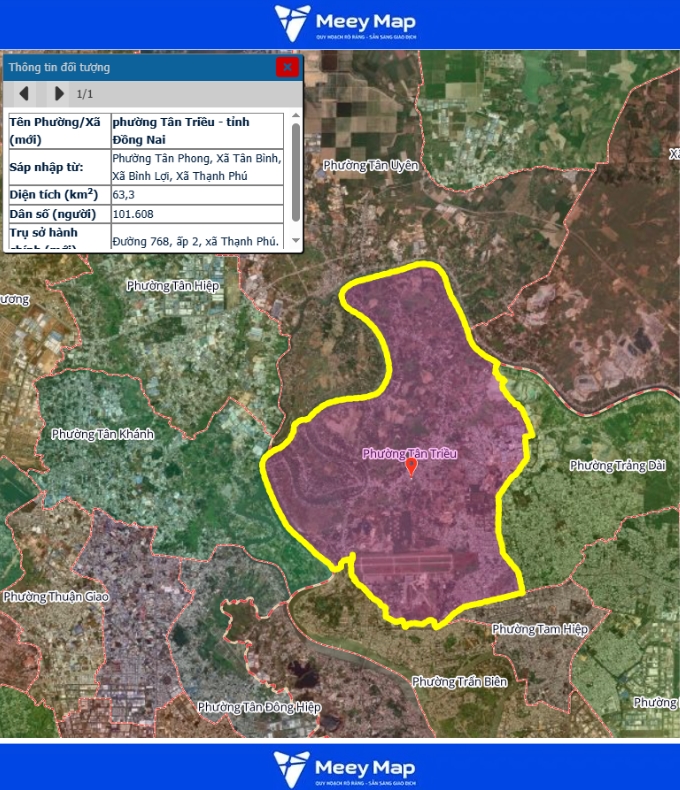Viewport: 680px width, 790px height.
Task: Click the population value 101.608 cell
Action: (x=197, y=214)
